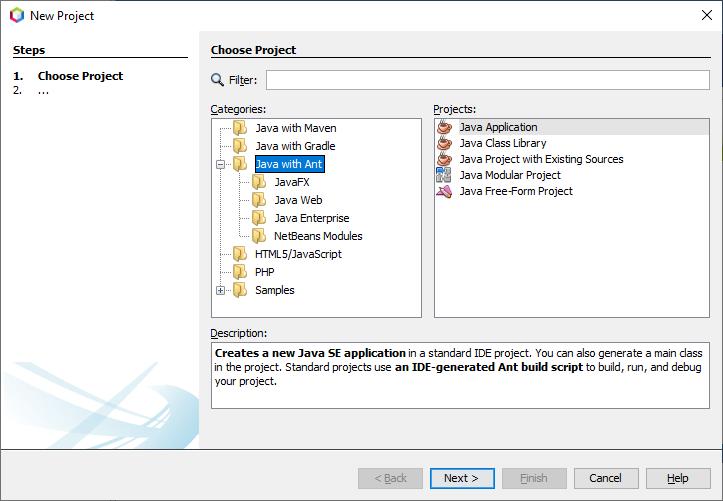Click the Java with Maven folder icon
Image resolution: width=723 pixels, height=501 pixels.
240,128
